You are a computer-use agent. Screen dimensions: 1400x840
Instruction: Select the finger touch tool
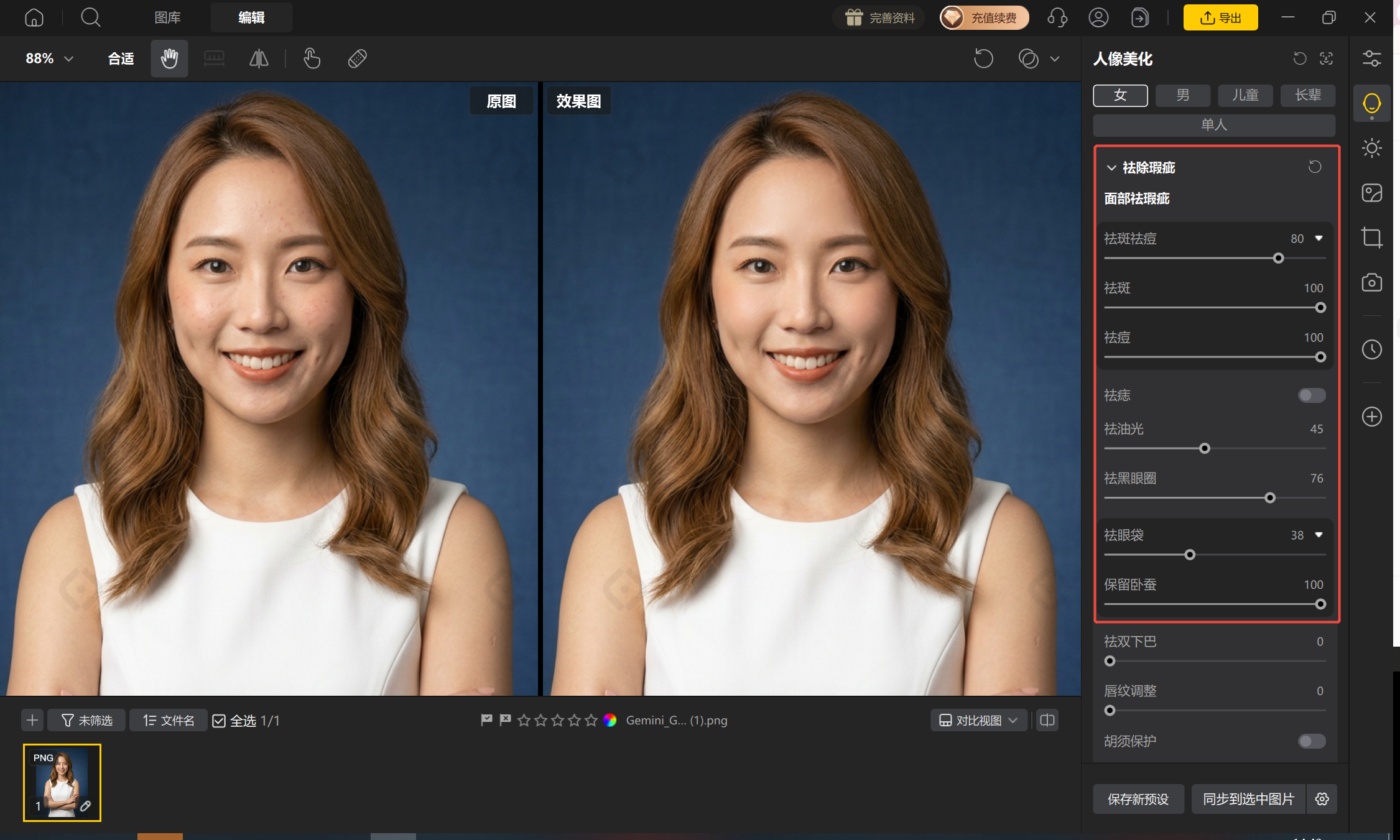tap(312, 58)
